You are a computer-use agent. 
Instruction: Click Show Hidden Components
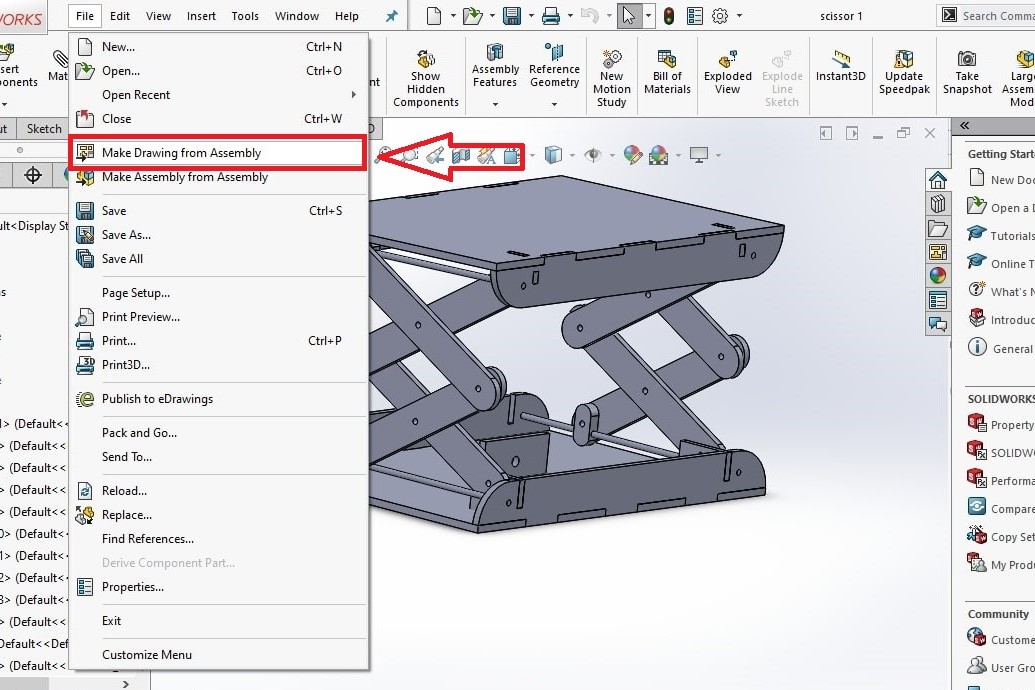click(x=426, y=78)
